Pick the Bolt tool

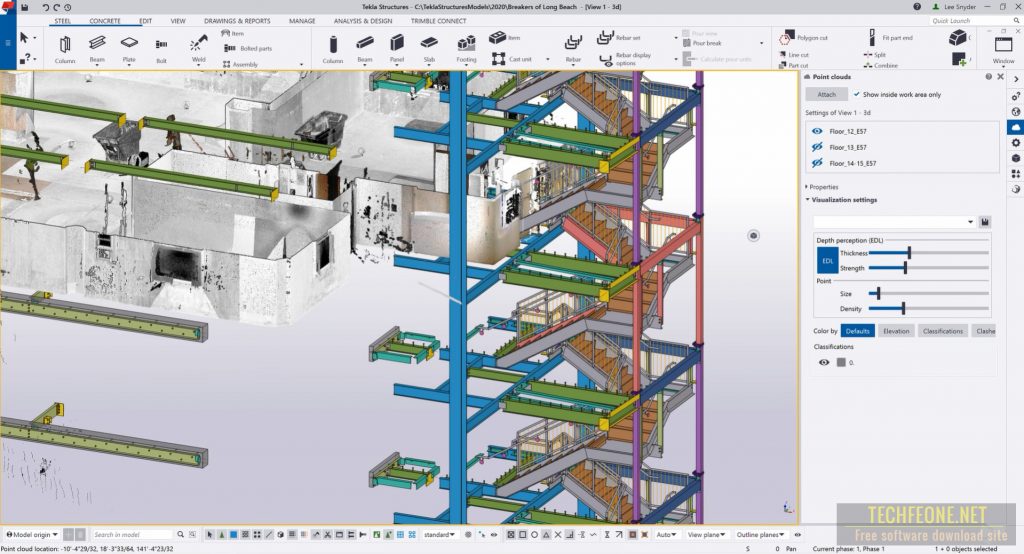[161, 49]
